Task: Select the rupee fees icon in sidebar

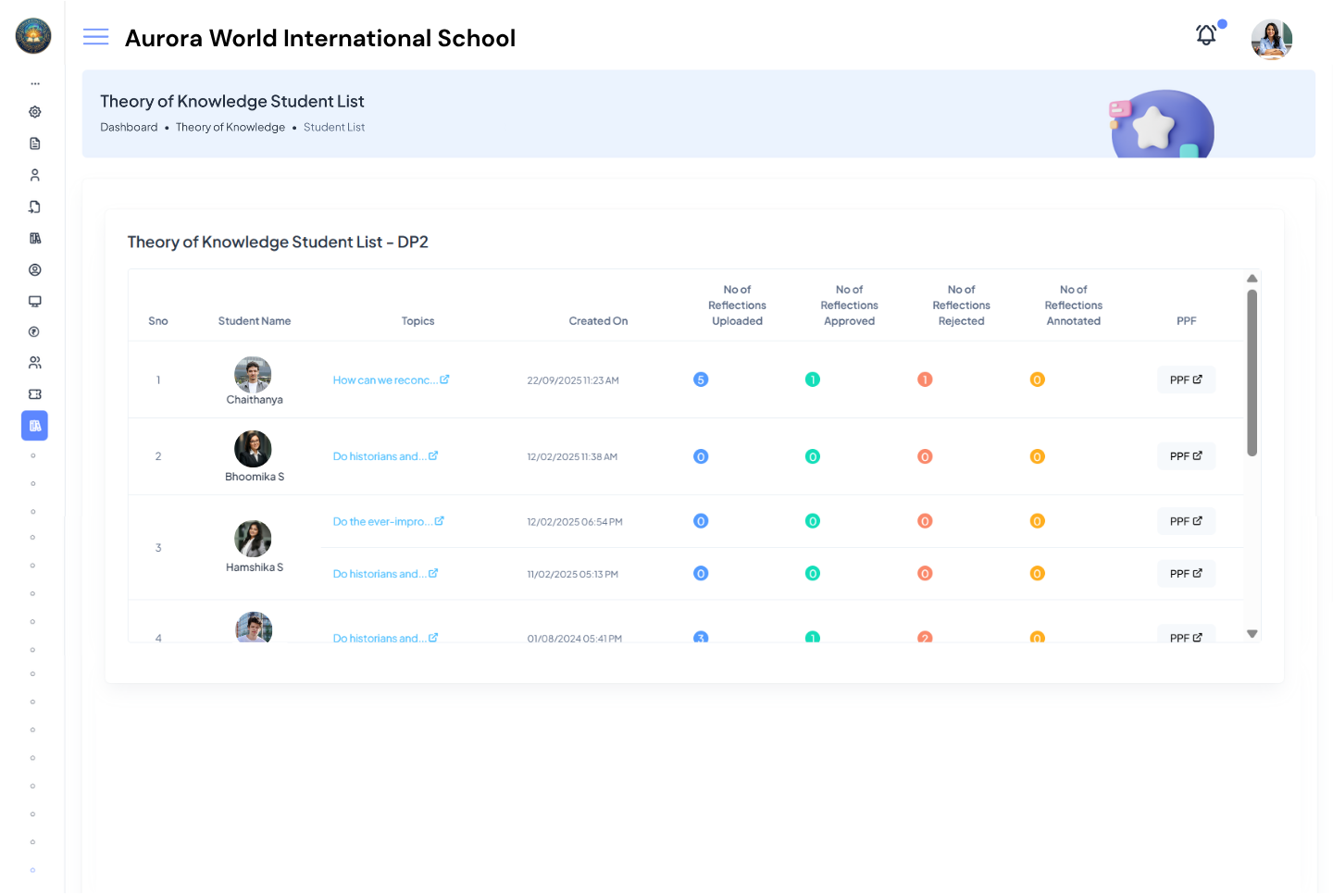Action: point(35,332)
